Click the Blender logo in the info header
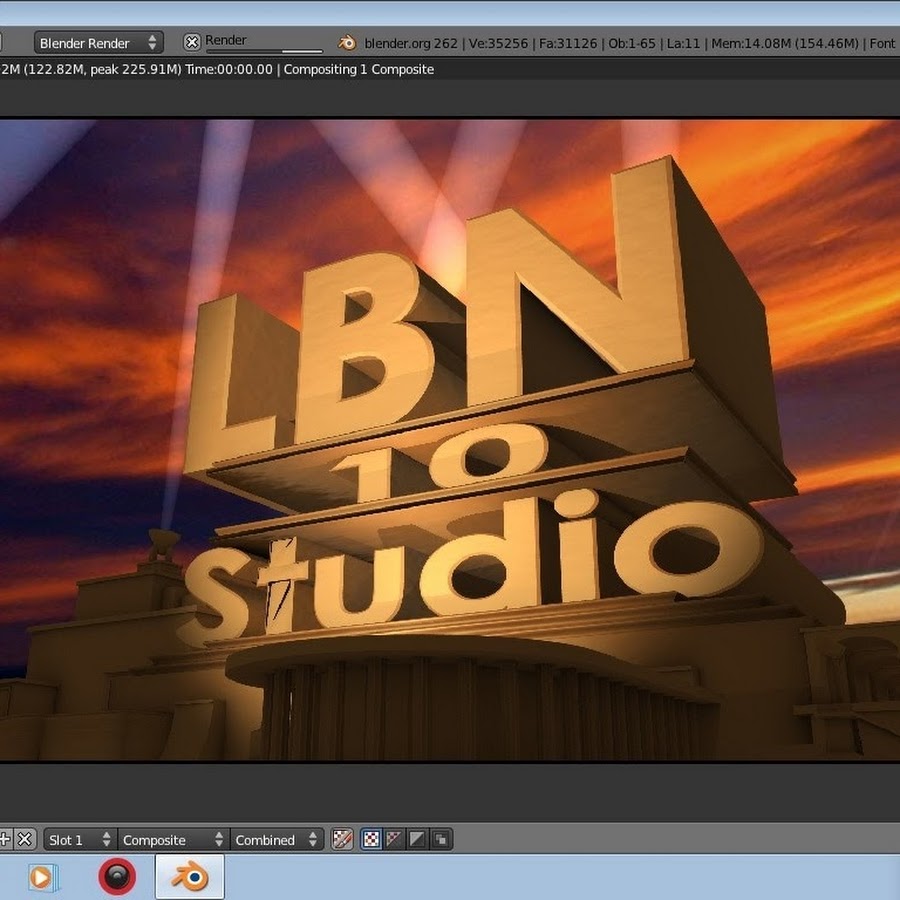This screenshot has height=900, width=900. coord(347,42)
